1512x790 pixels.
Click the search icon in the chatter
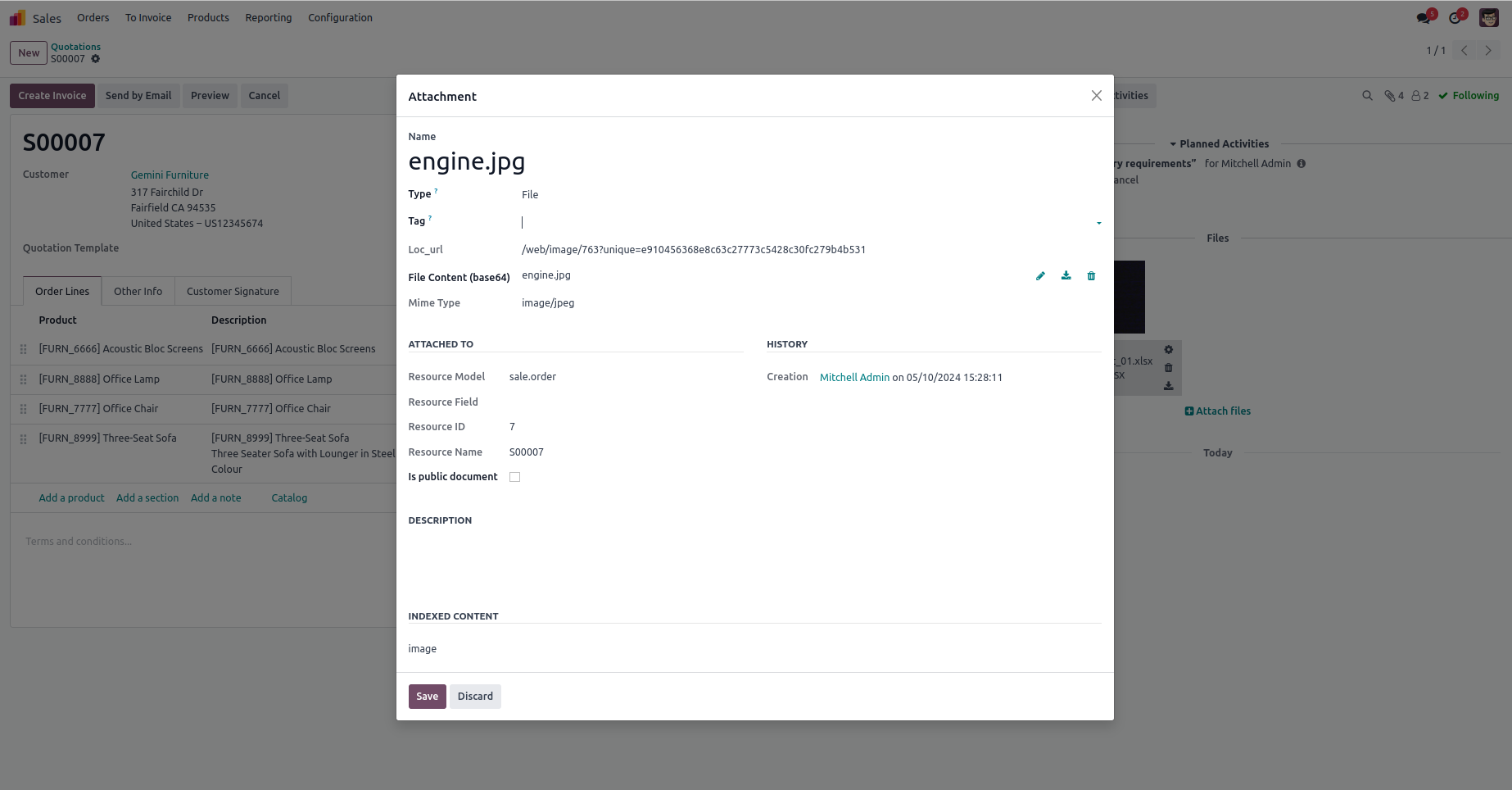[1367, 96]
